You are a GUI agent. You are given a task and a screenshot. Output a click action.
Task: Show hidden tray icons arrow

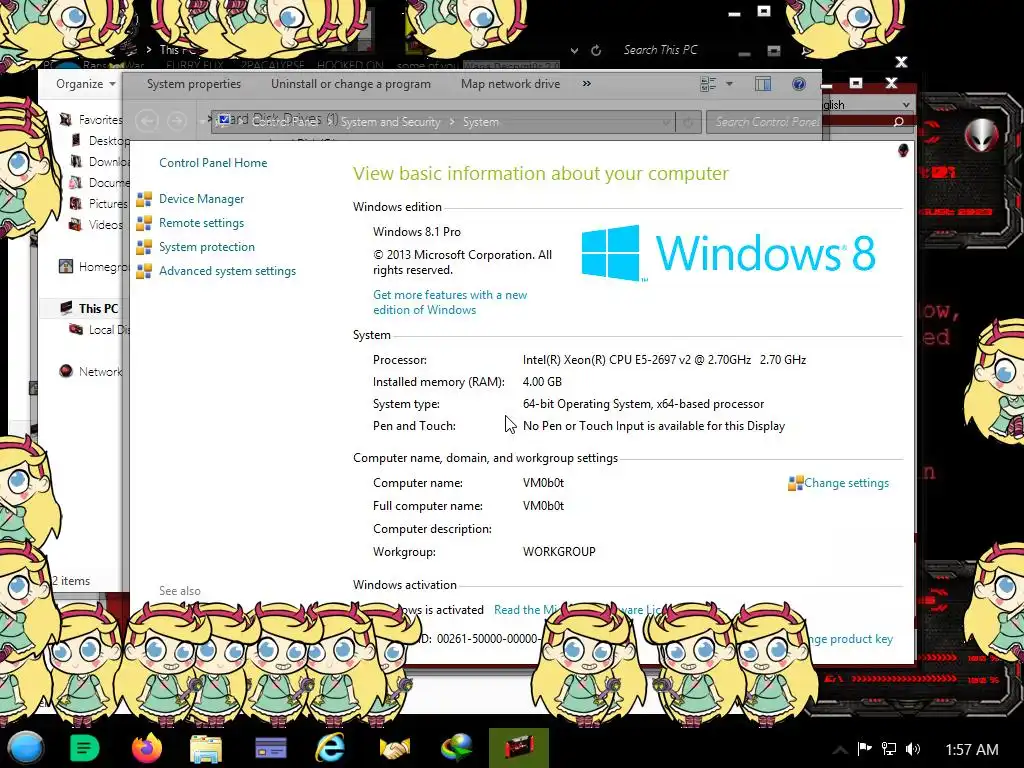click(x=841, y=750)
